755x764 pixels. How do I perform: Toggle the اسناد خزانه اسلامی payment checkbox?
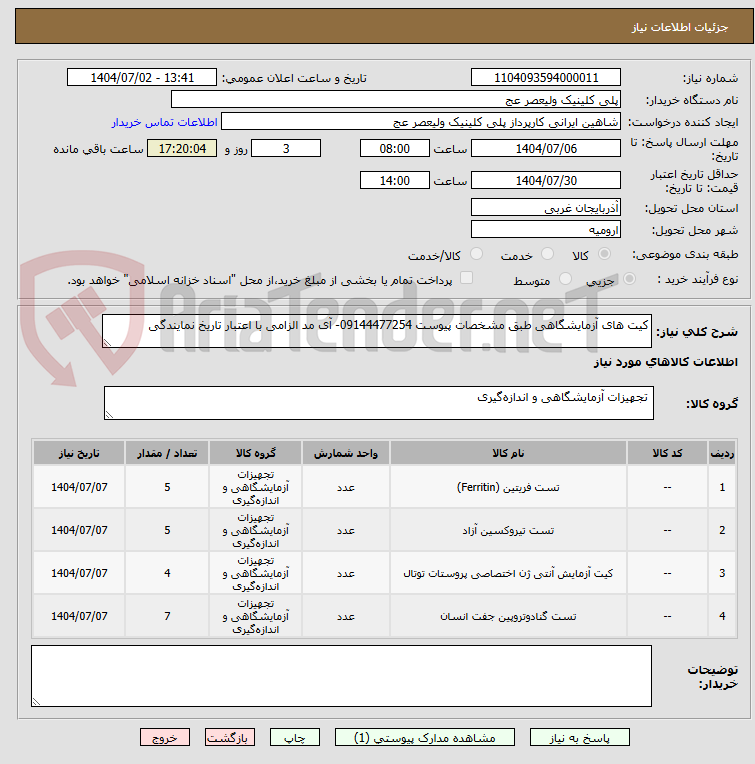click(467, 278)
